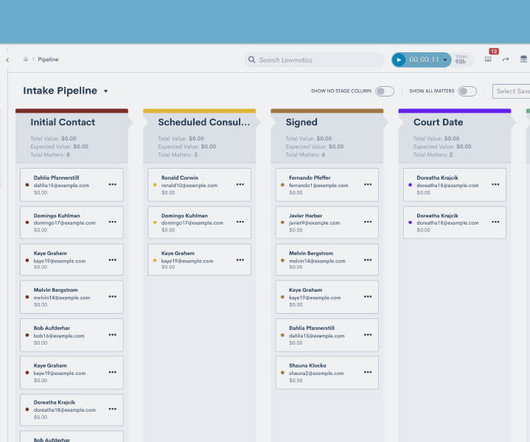Image resolution: width=530 pixels, height=442 pixels.
Task: Open Melvin Bergstrom matter in Initial Contact
Action: (x=72, y=297)
